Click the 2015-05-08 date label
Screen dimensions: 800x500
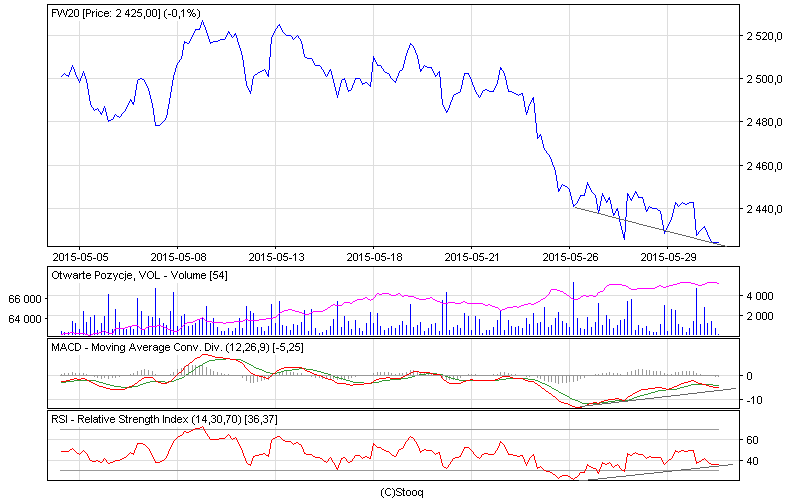point(178,257)
